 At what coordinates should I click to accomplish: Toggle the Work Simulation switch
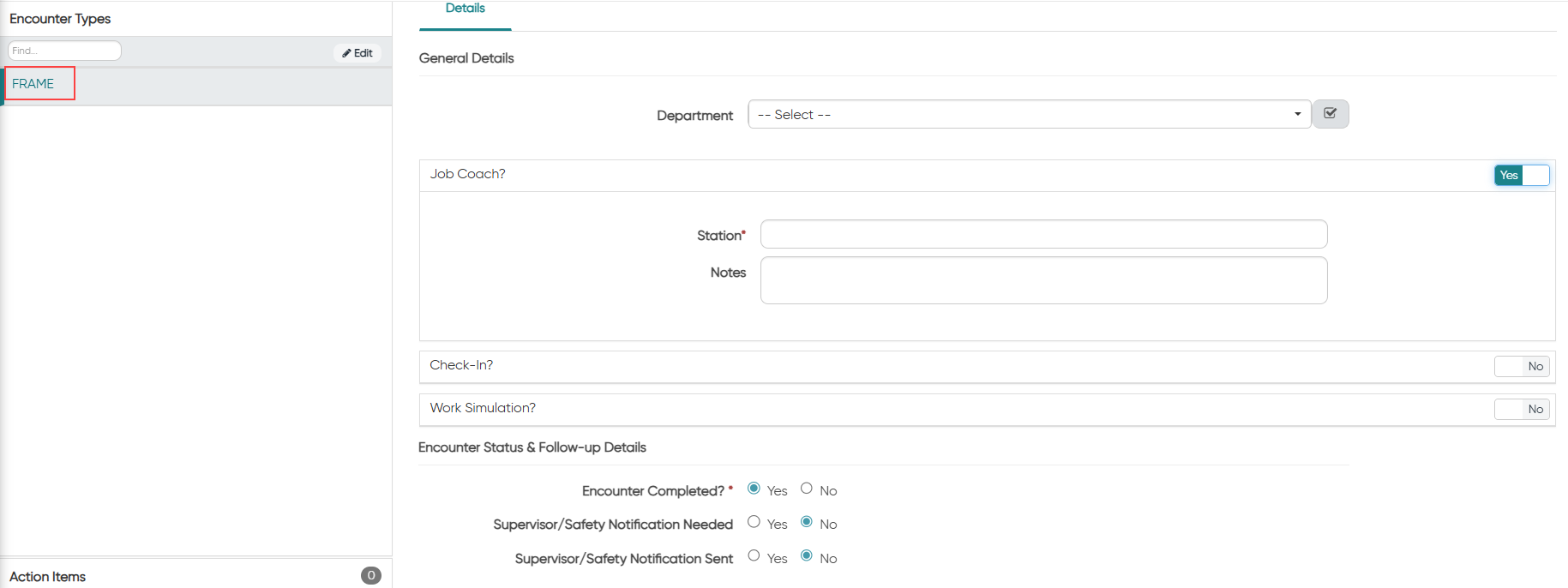(x=1522, y=410)
